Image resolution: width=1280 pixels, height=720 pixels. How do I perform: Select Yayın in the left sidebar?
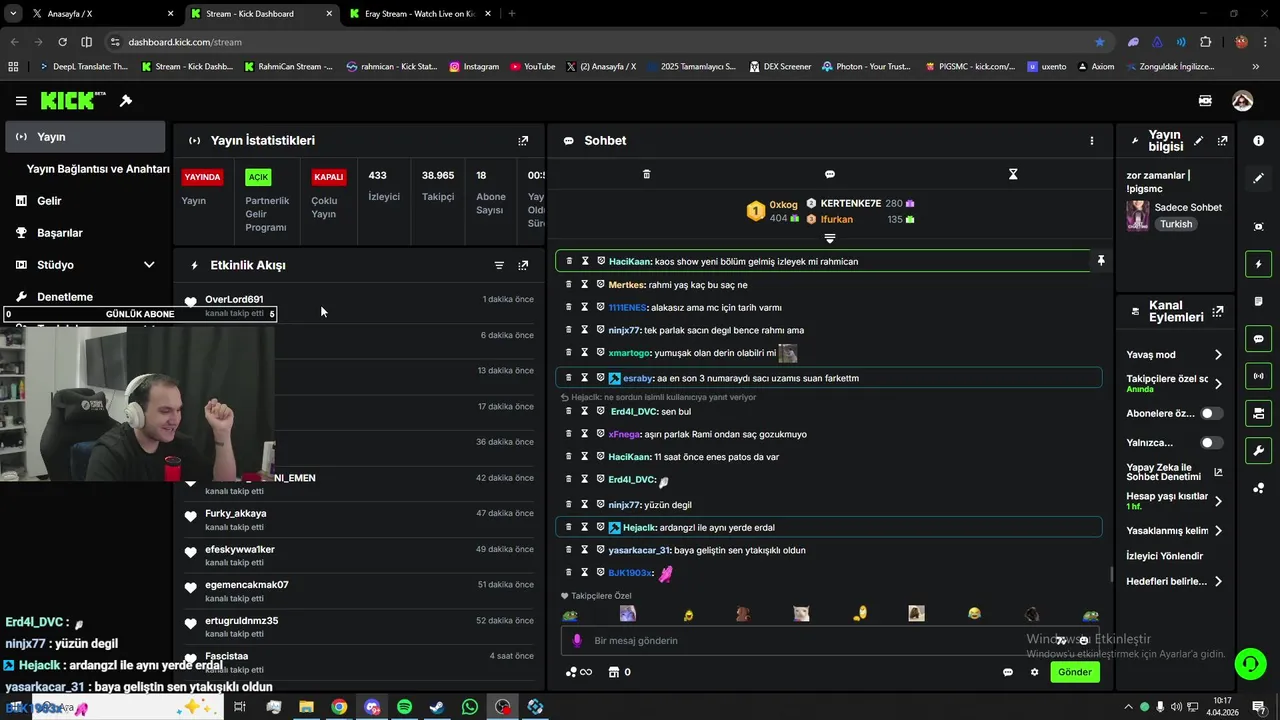point(85,137)
